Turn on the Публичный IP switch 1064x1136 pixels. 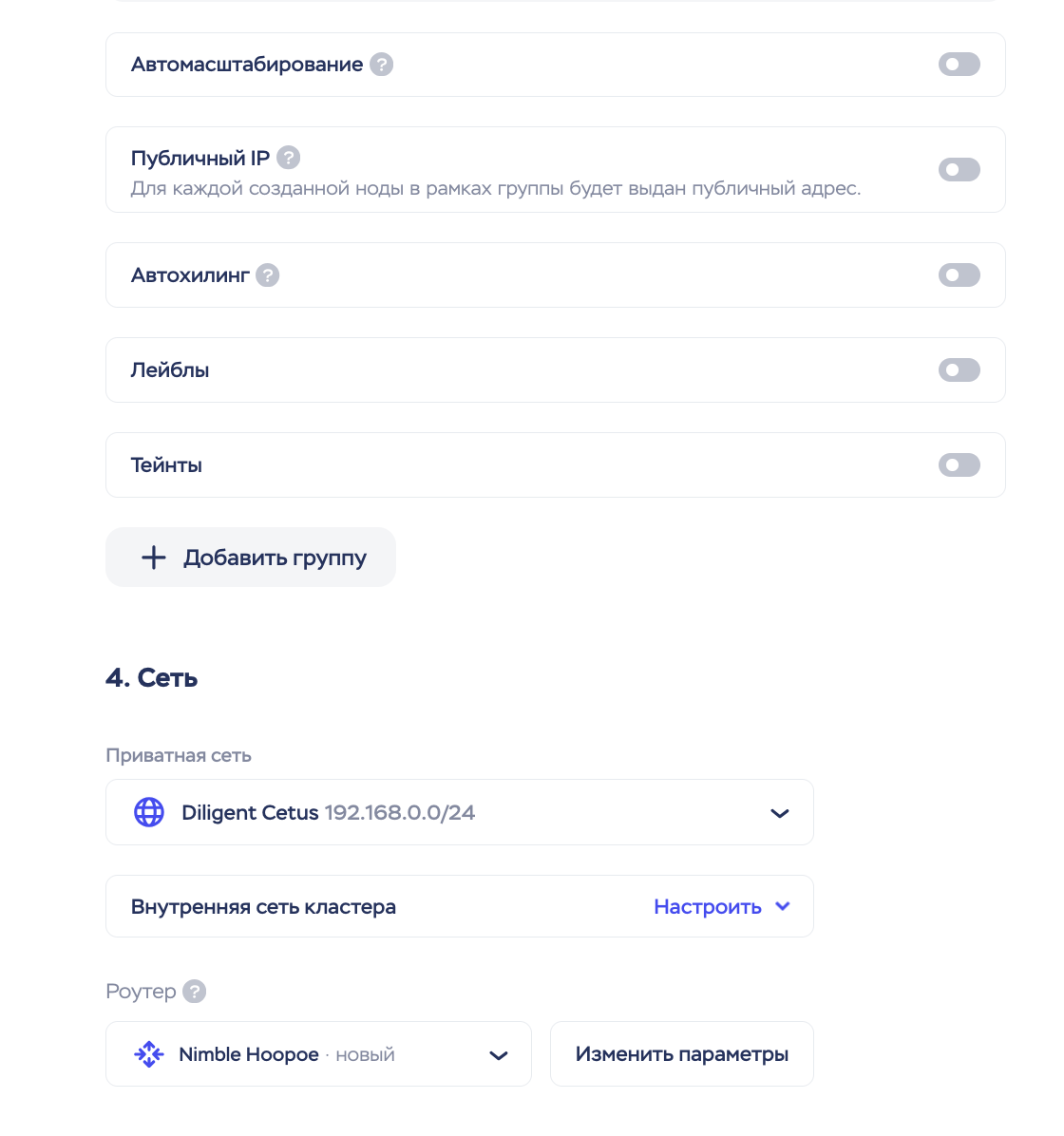tap(959, 170)
